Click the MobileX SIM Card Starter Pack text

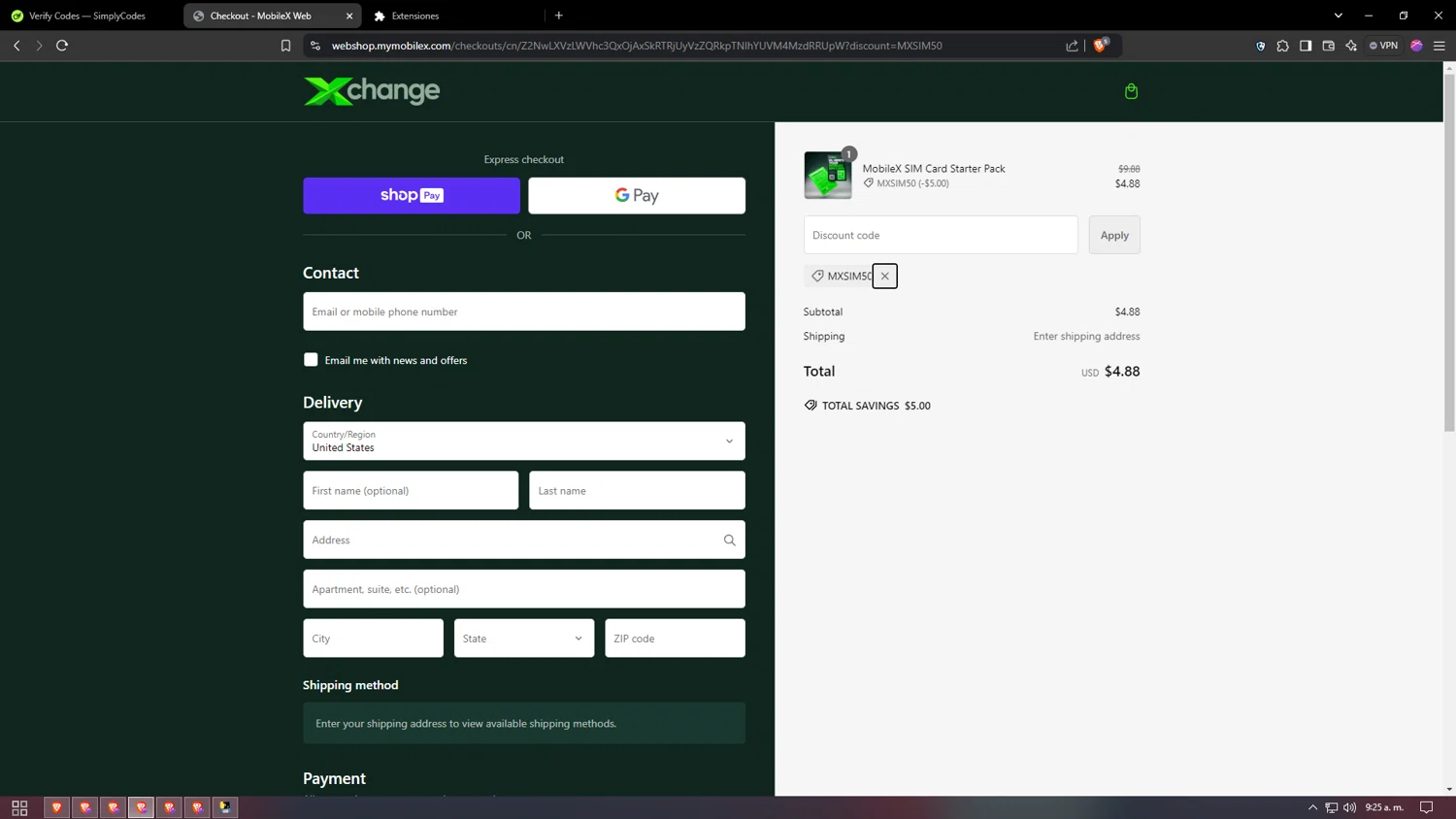(934, 169)
